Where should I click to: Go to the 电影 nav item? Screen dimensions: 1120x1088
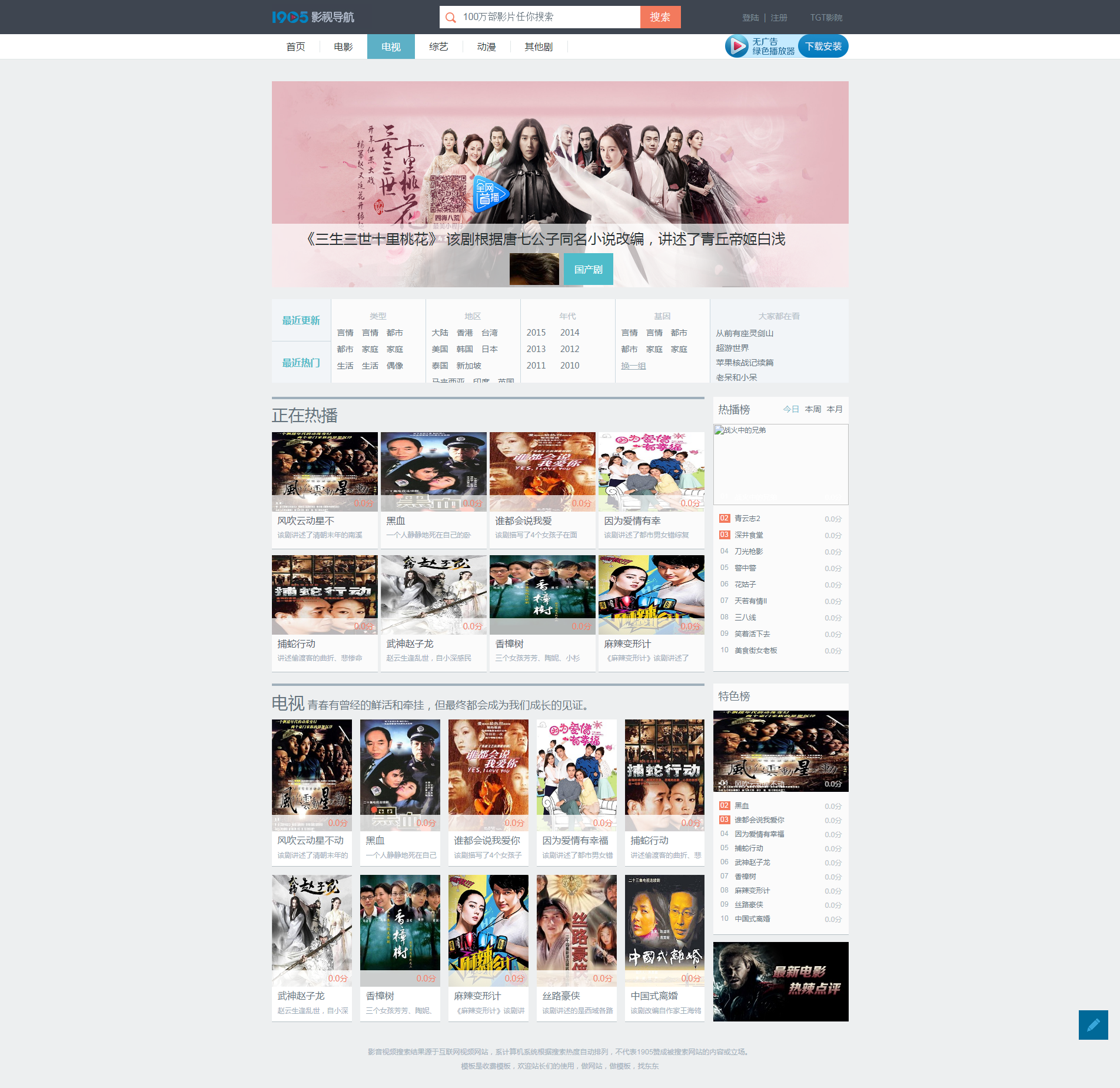343,47
